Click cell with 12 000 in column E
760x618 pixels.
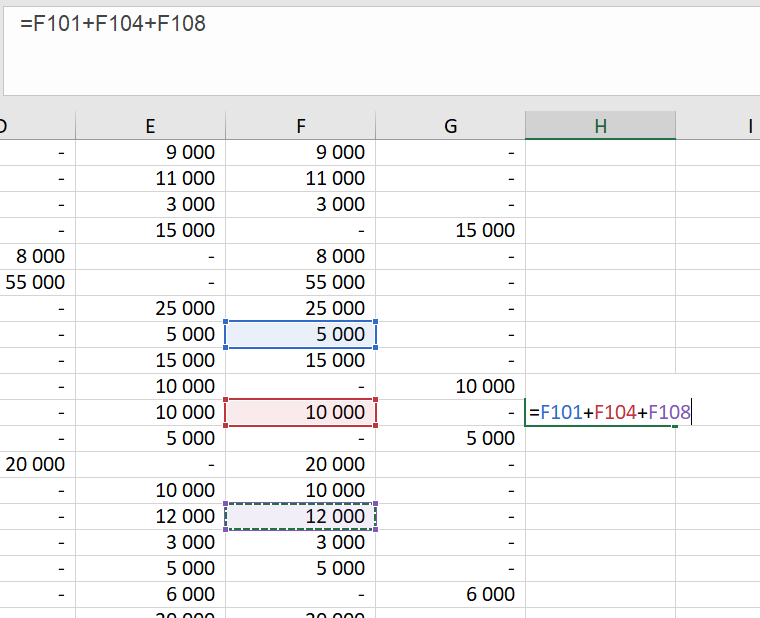(x=150, y=516)
